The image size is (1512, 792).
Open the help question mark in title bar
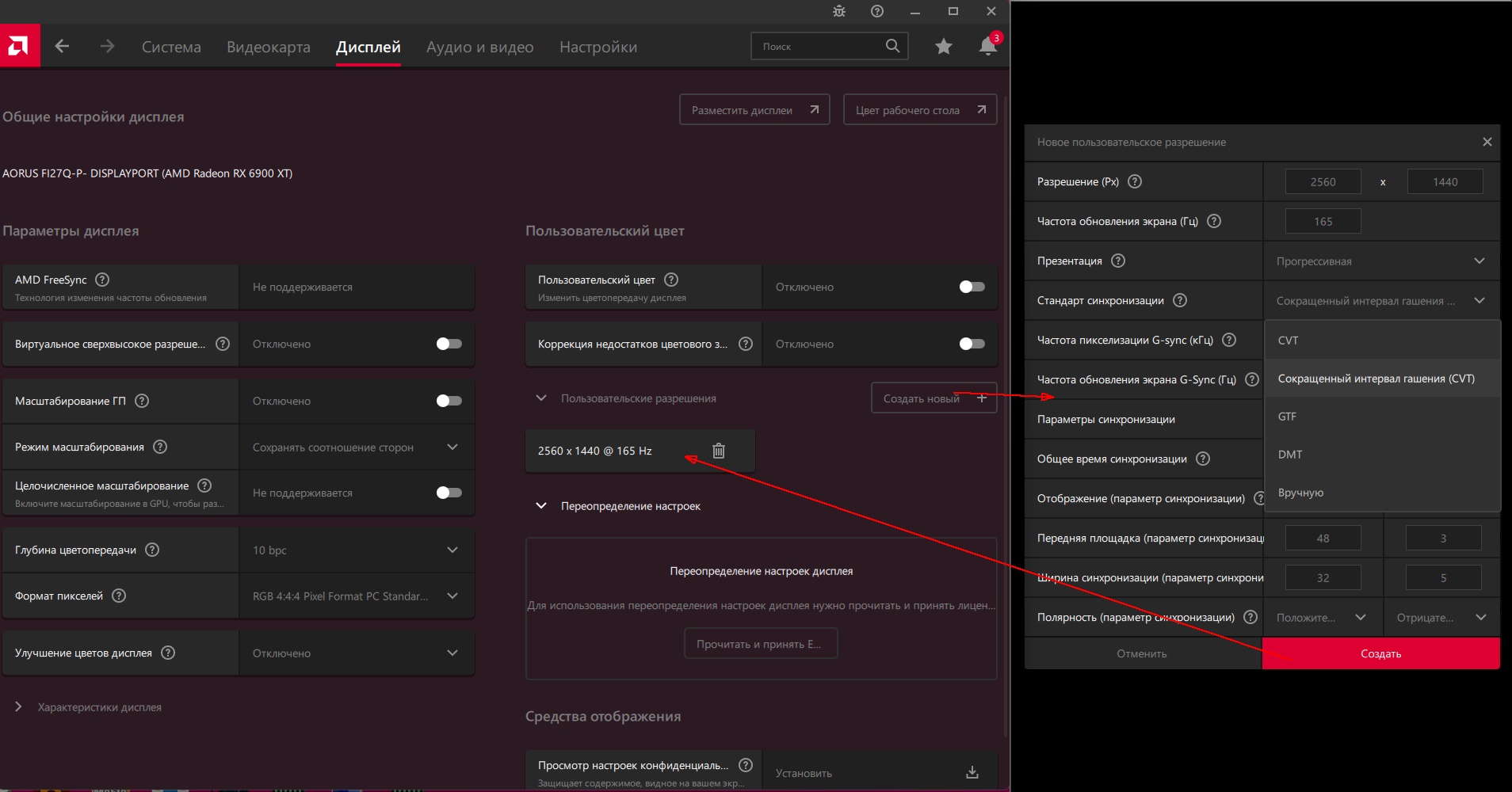coord(877,11)
